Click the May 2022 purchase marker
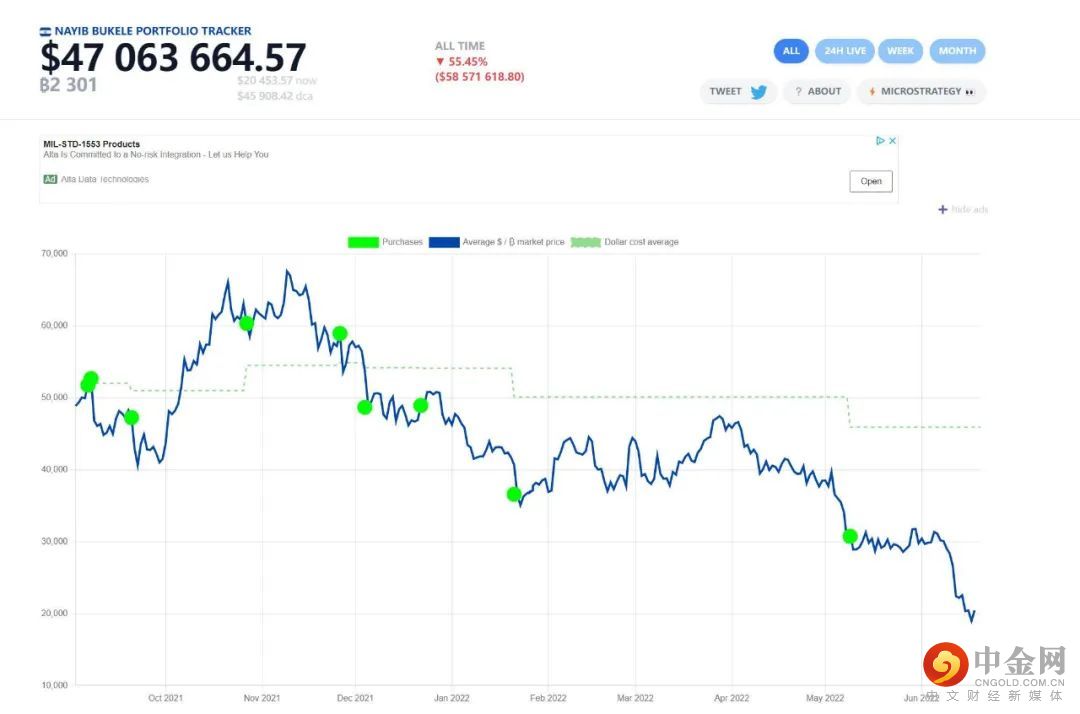The image size is (1080, 714). click(850, 536)
